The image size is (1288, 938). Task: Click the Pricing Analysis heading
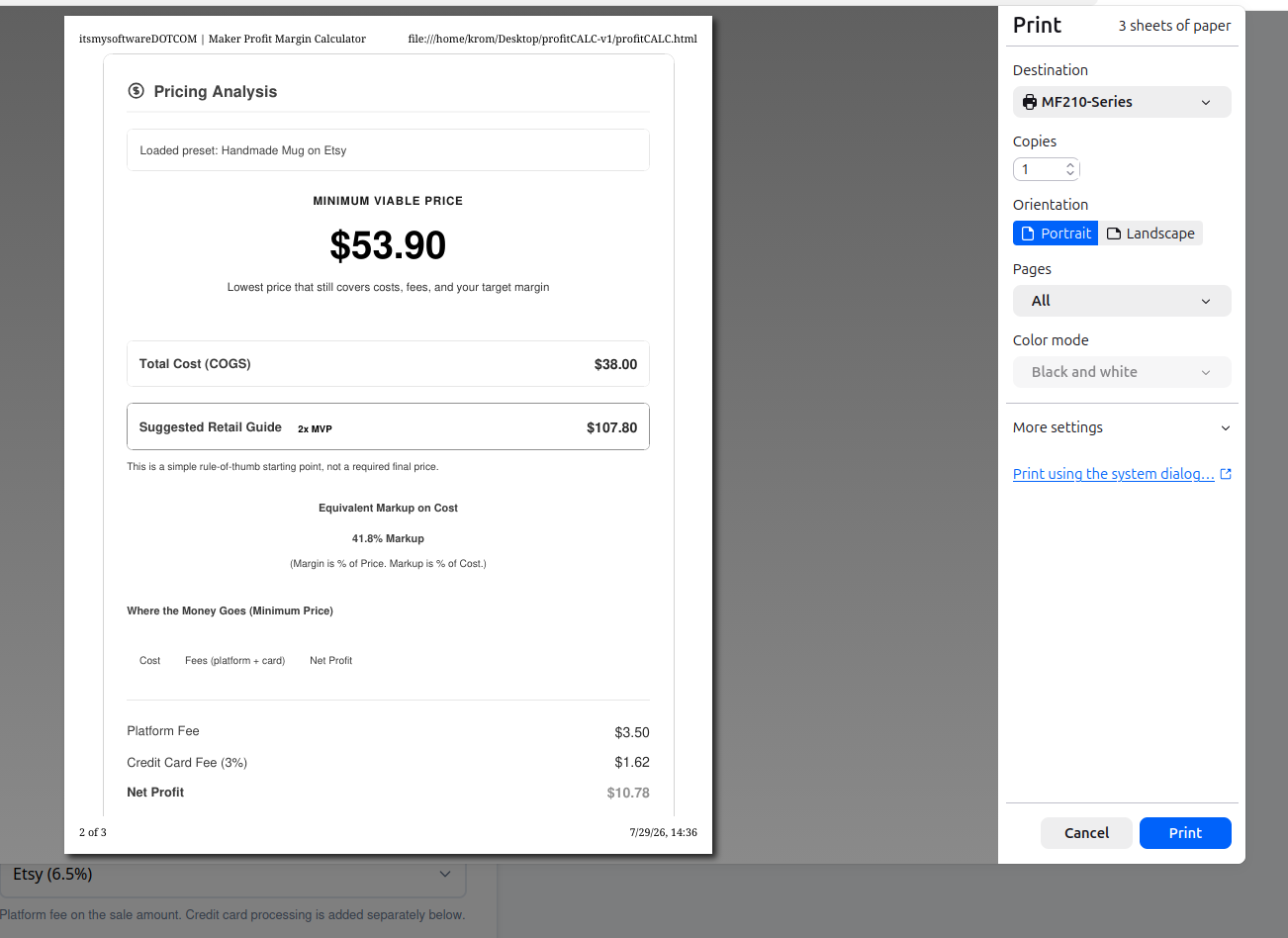pyautogui.click(x=216, y=91)
